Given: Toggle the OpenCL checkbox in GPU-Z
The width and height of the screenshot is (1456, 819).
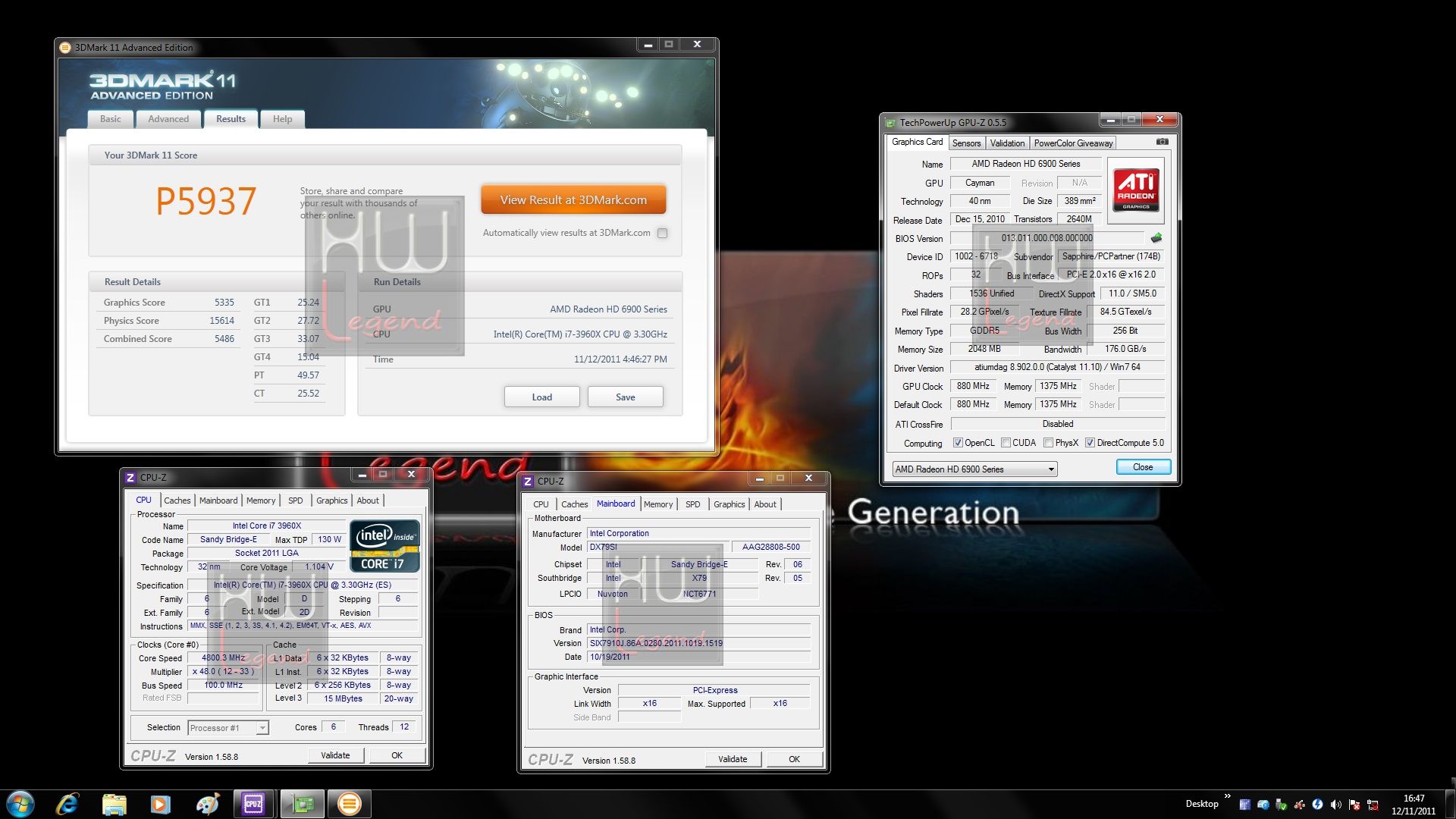Looking at the screenshot, I should point(958,443).
